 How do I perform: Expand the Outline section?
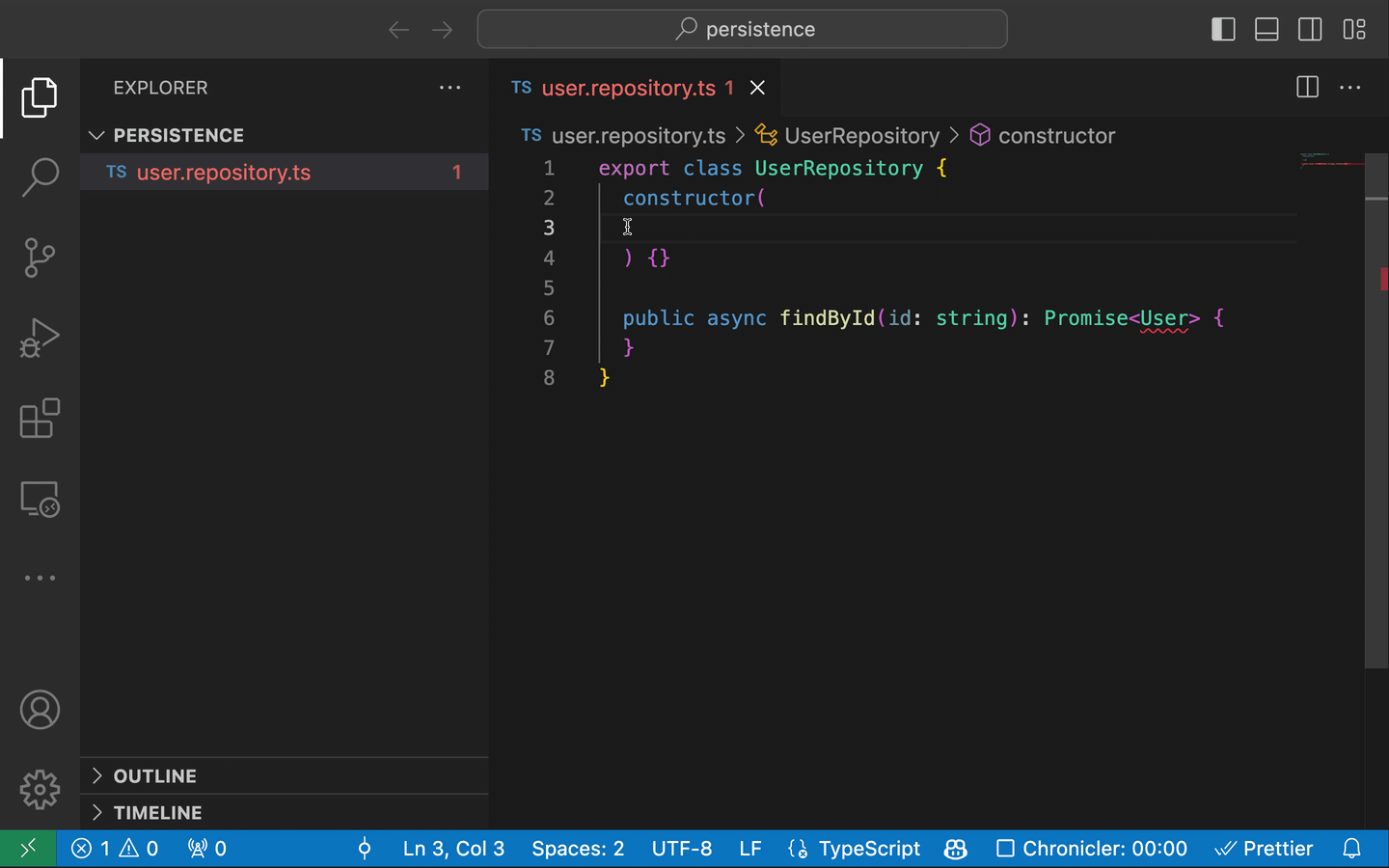[x=154, y=776]
